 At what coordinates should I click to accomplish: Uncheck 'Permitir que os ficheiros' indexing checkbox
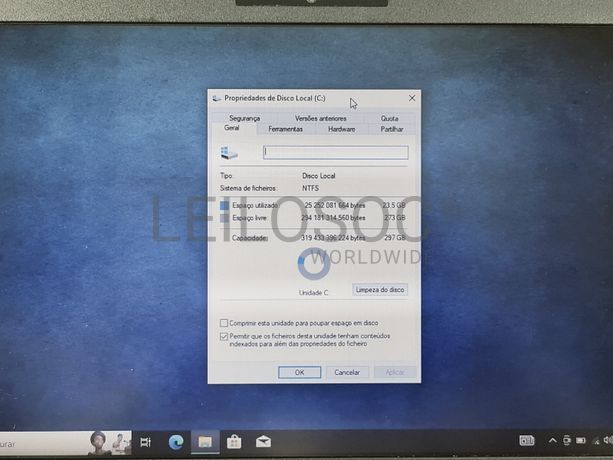click(223, 338)
